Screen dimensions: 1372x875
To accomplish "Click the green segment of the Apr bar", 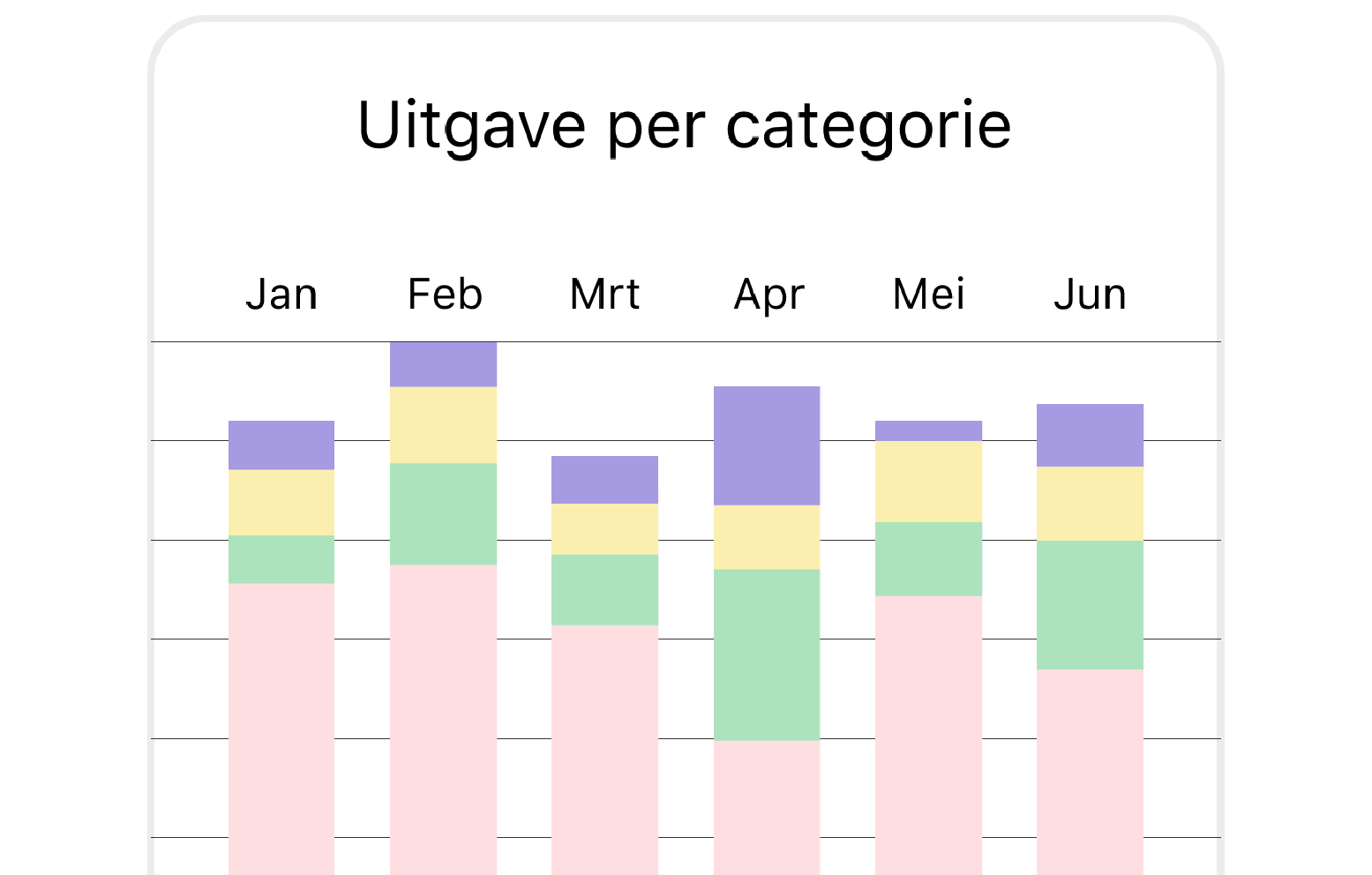I will pyautogui.click(x=767, y=654).
